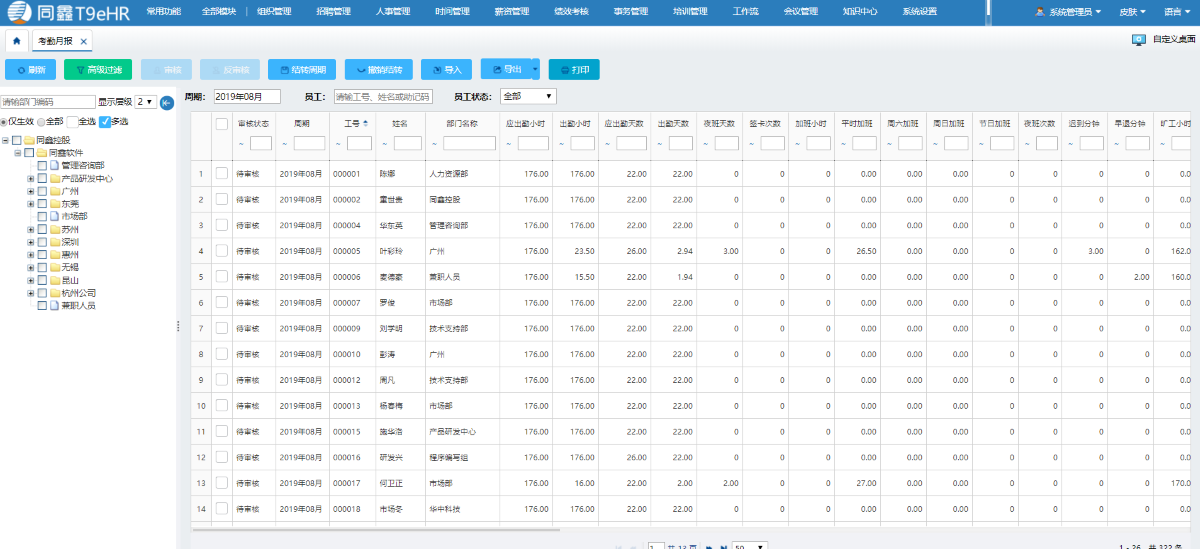Click the 导入 import button

click(446, 70)
